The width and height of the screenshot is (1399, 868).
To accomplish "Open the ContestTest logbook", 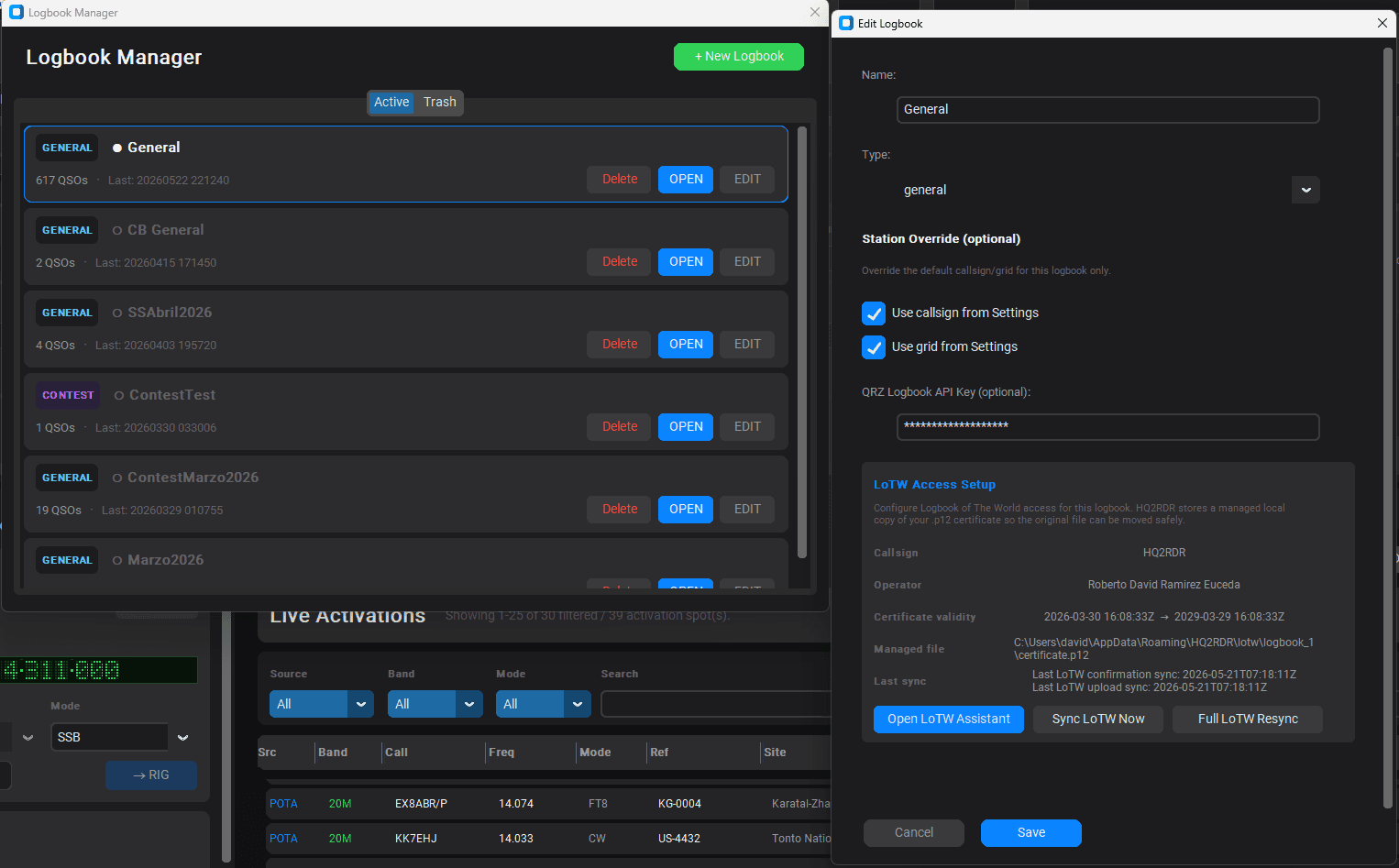I will tap(686, 427).
